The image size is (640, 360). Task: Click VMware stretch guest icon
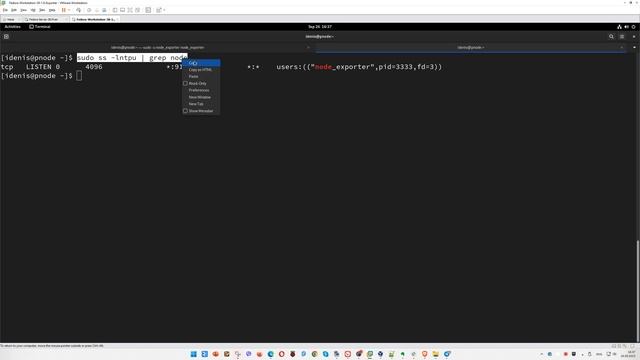159,10
